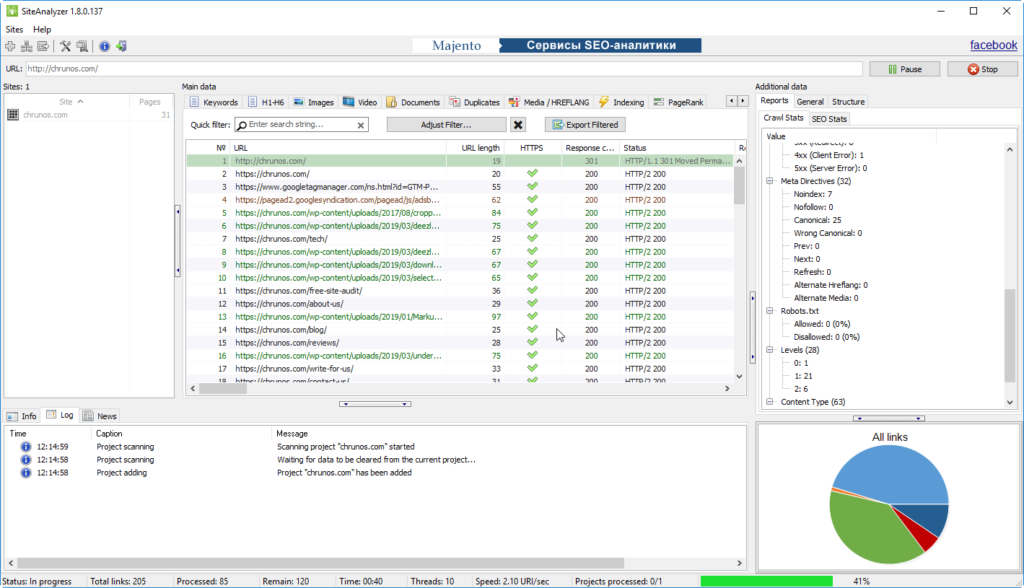Image resolution: width=1024 pixels, height=588 pixels.
Task: Open the export icon on the toolbar
Action: click(x=42, y=46)
